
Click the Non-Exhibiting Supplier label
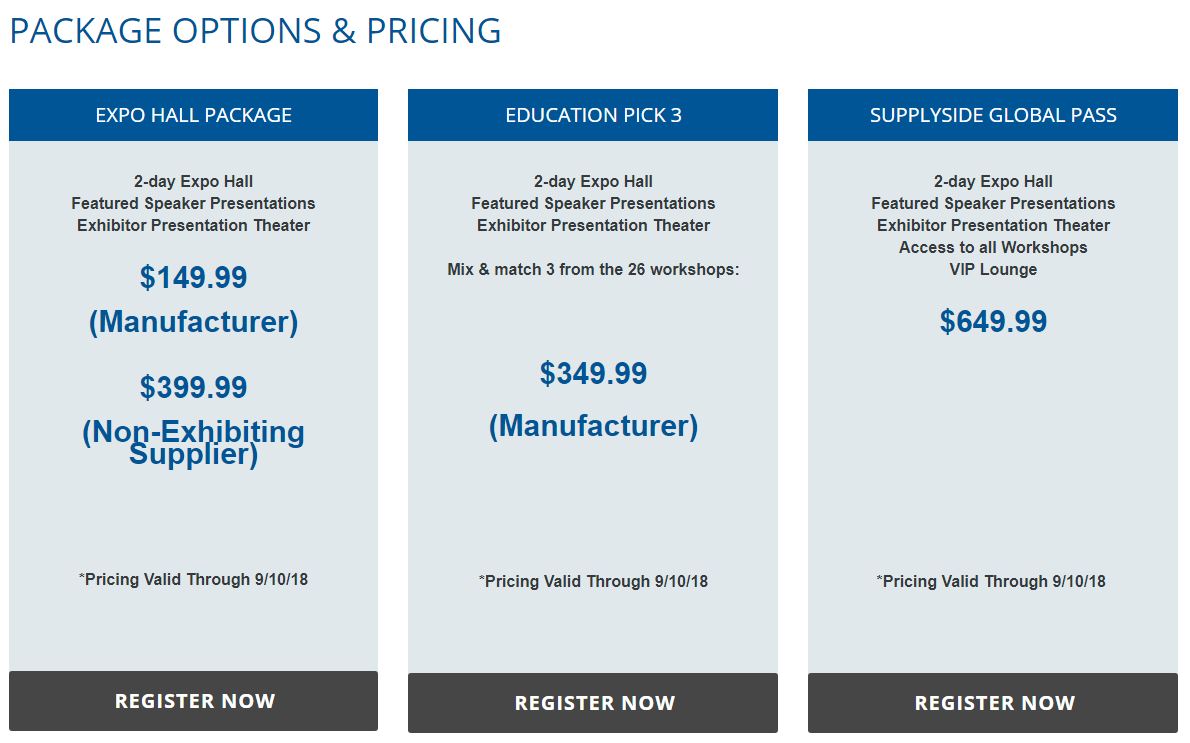[194, 442]
